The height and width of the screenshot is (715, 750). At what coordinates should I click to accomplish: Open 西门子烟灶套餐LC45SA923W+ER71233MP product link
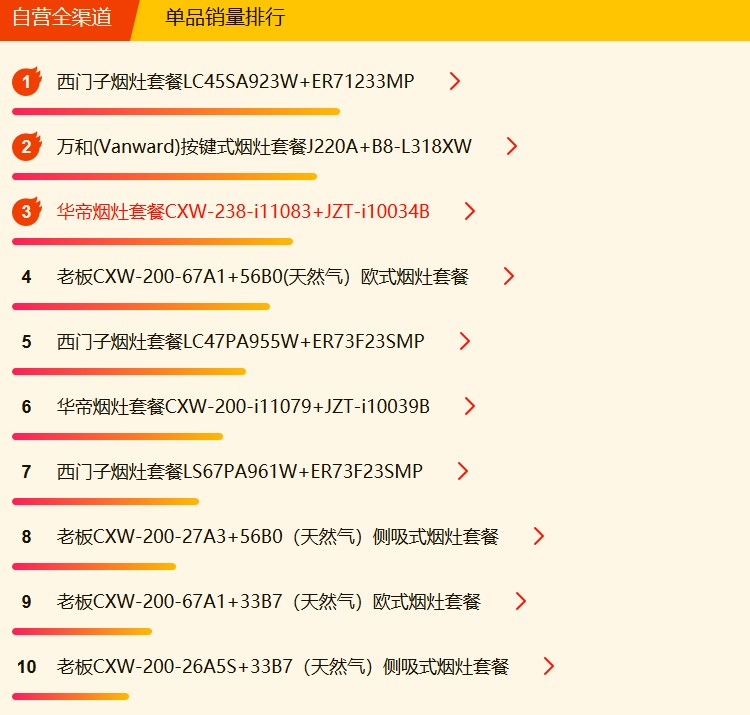[x=235, y=81]
